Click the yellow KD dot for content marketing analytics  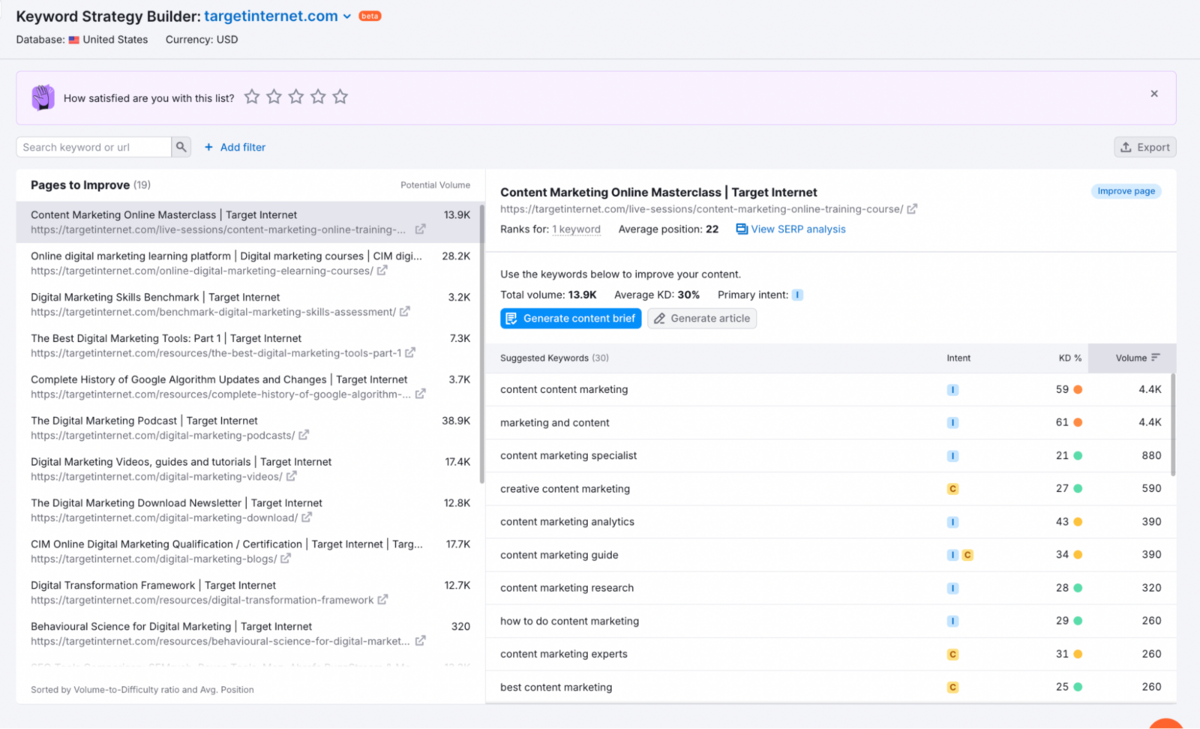[1078, 522]
